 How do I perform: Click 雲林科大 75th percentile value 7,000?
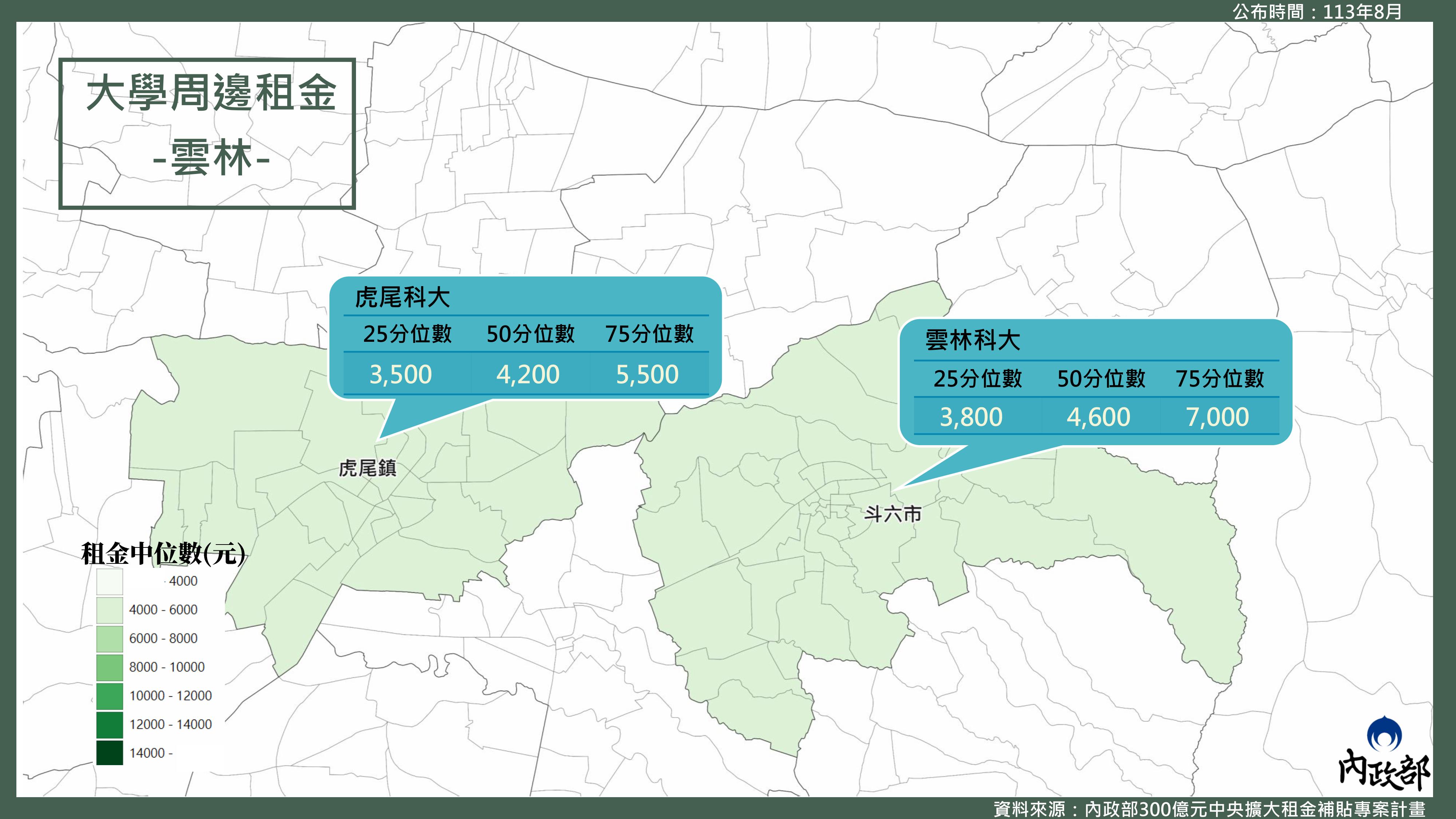(1217, 417)
